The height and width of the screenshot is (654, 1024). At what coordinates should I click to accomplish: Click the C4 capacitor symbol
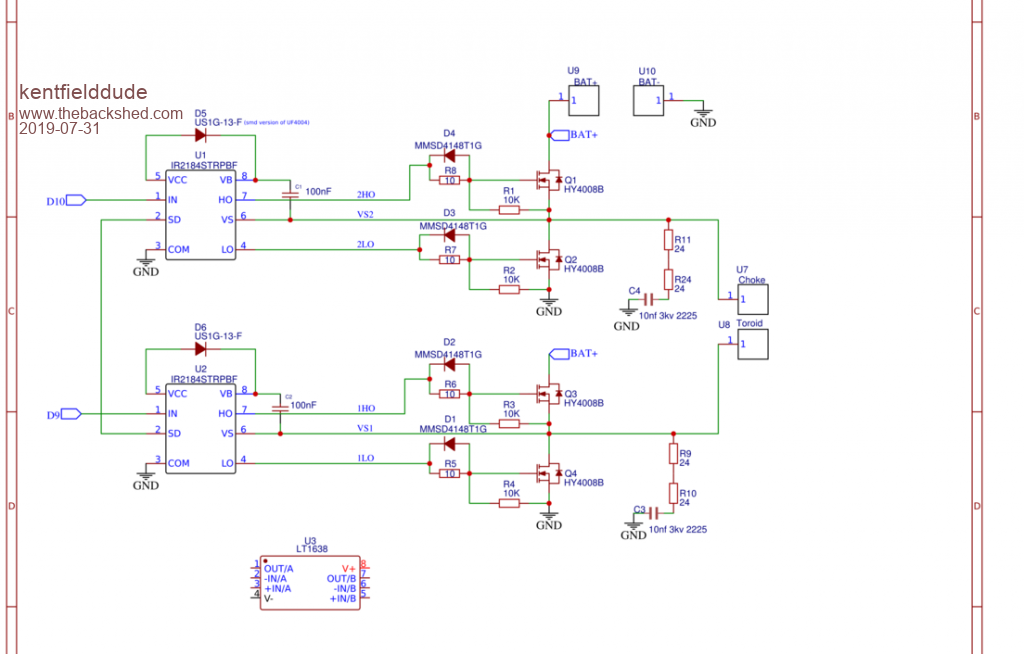coord(648,299)
